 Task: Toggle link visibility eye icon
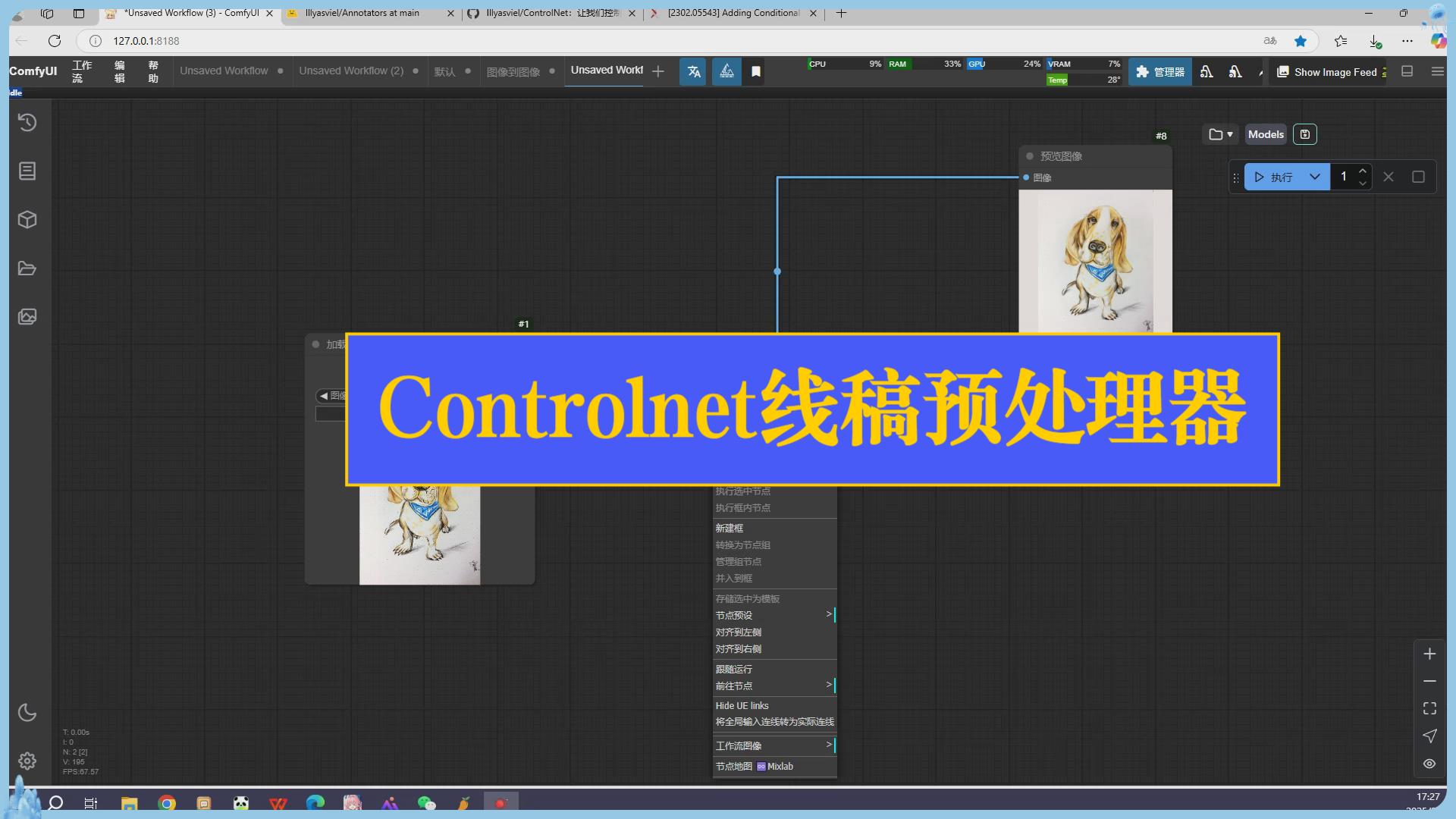tap(1429, 764)
